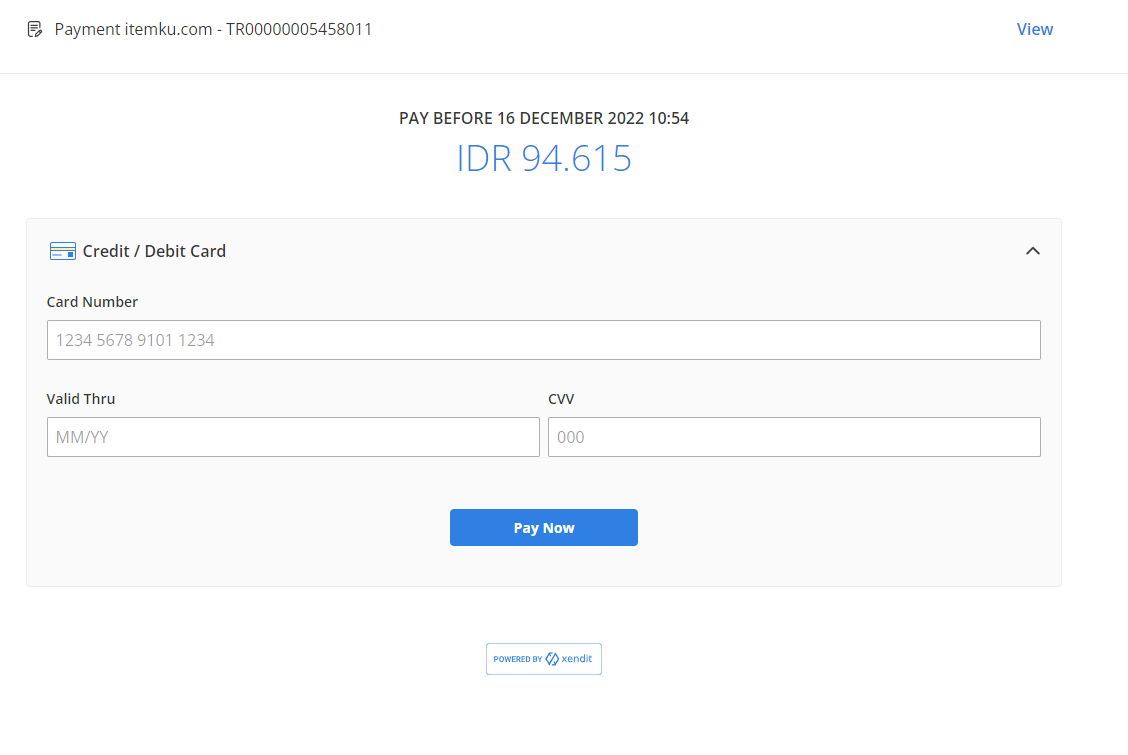
Task: Click the Powered By text in footer badge
Action: [517, 659]
